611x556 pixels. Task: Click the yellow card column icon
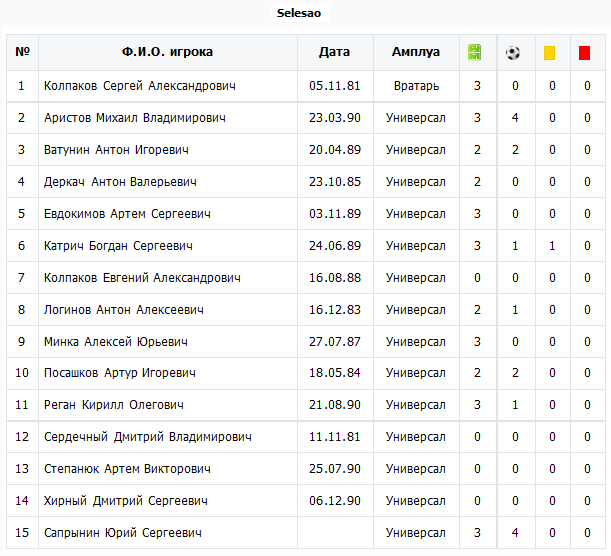[x=549, y=53]
